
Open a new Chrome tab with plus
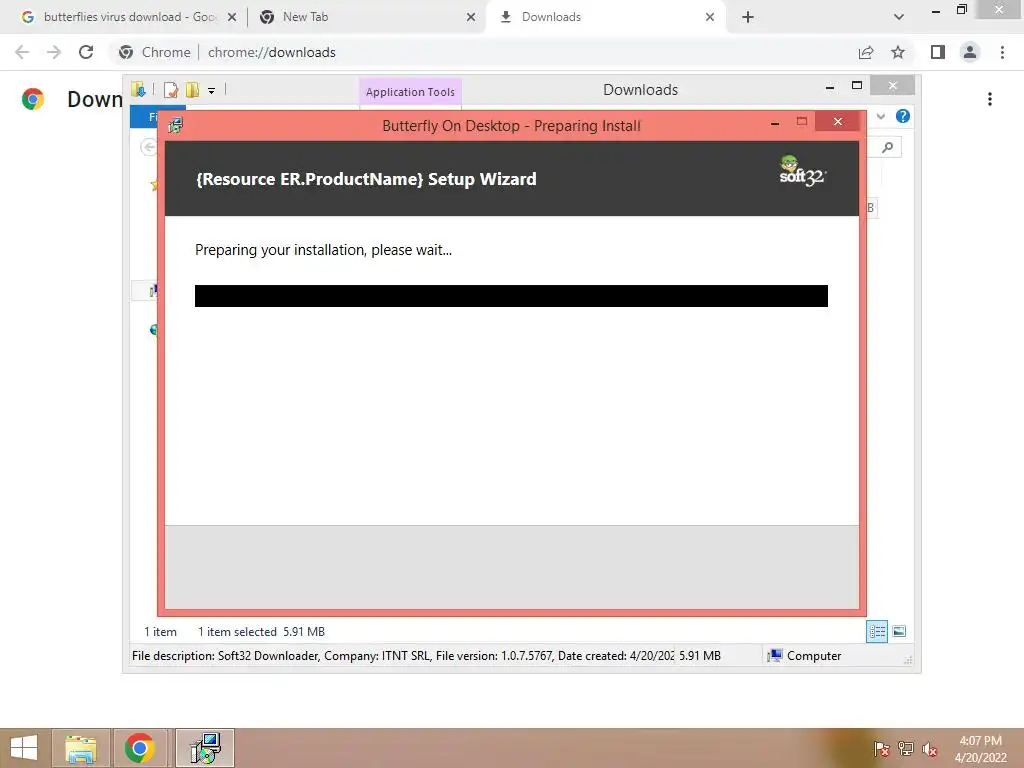[x=748, y=18]
